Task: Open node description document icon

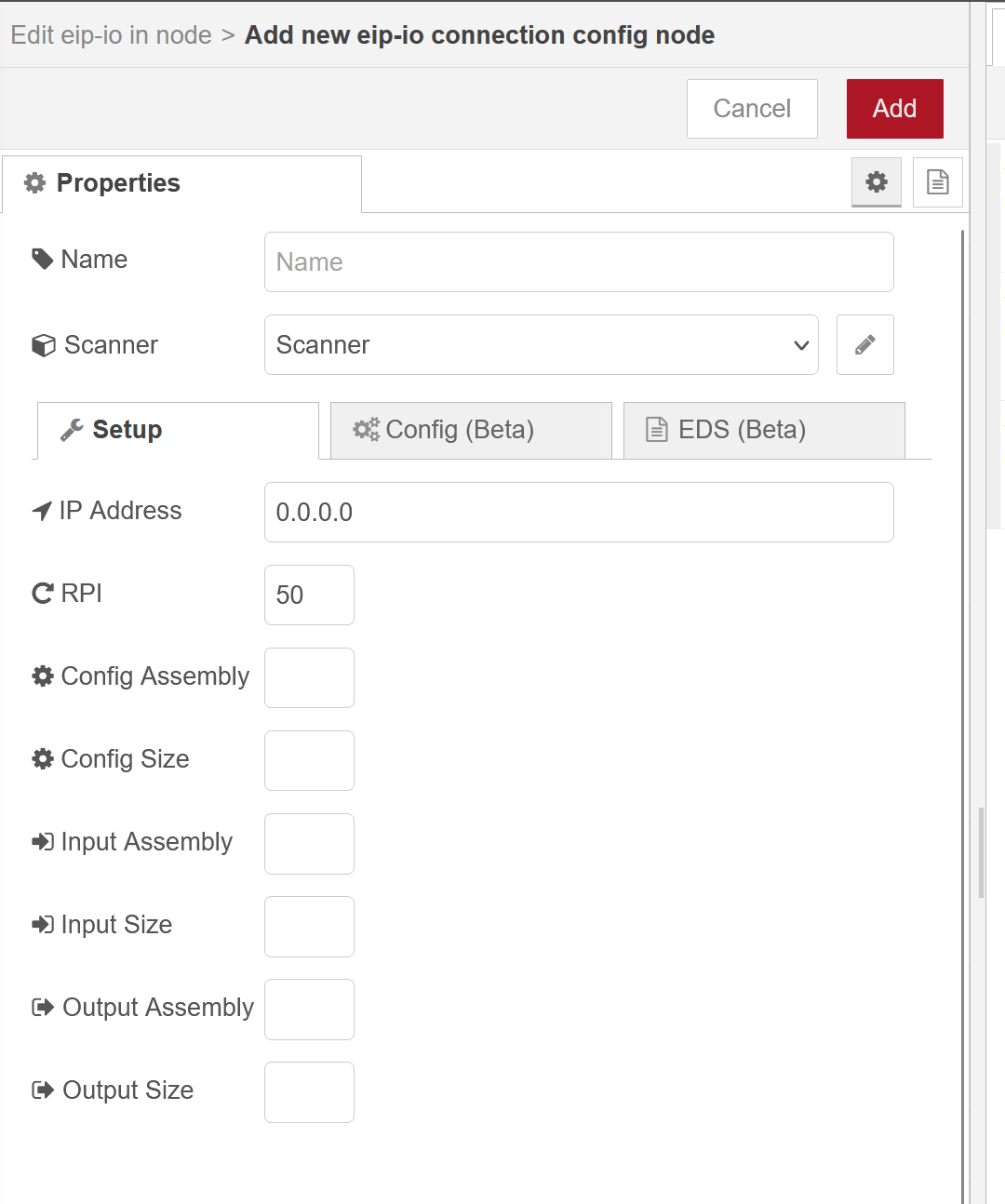Action: point(938,181)
